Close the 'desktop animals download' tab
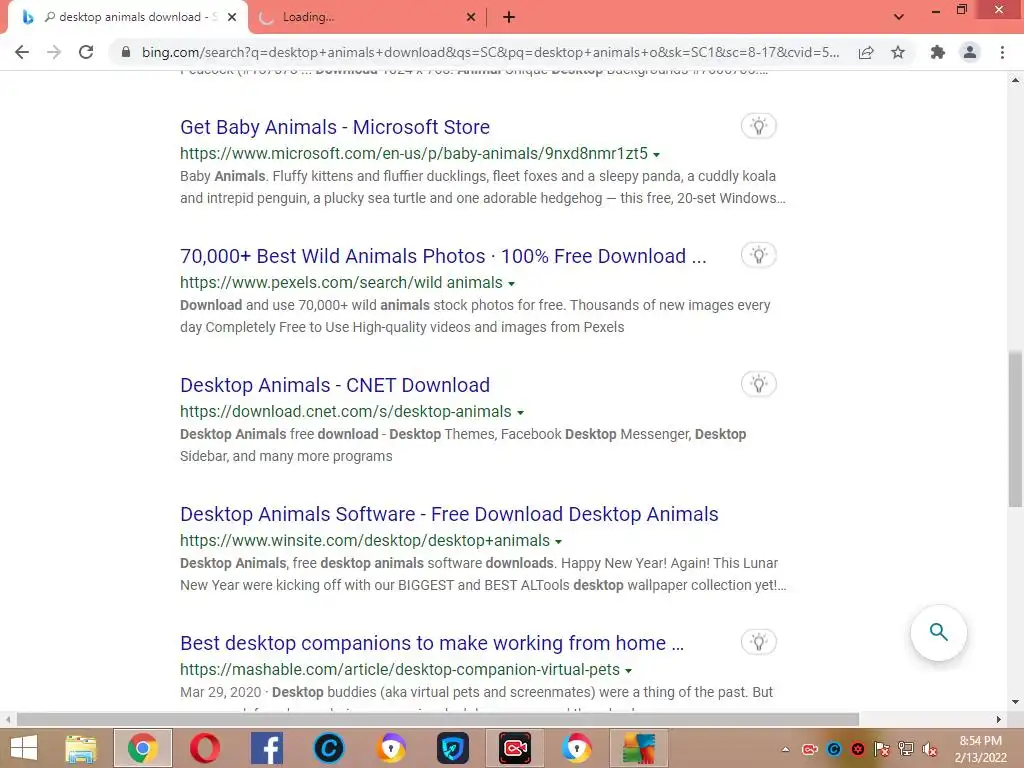The image size is (1024, 768). pos(232,17)
